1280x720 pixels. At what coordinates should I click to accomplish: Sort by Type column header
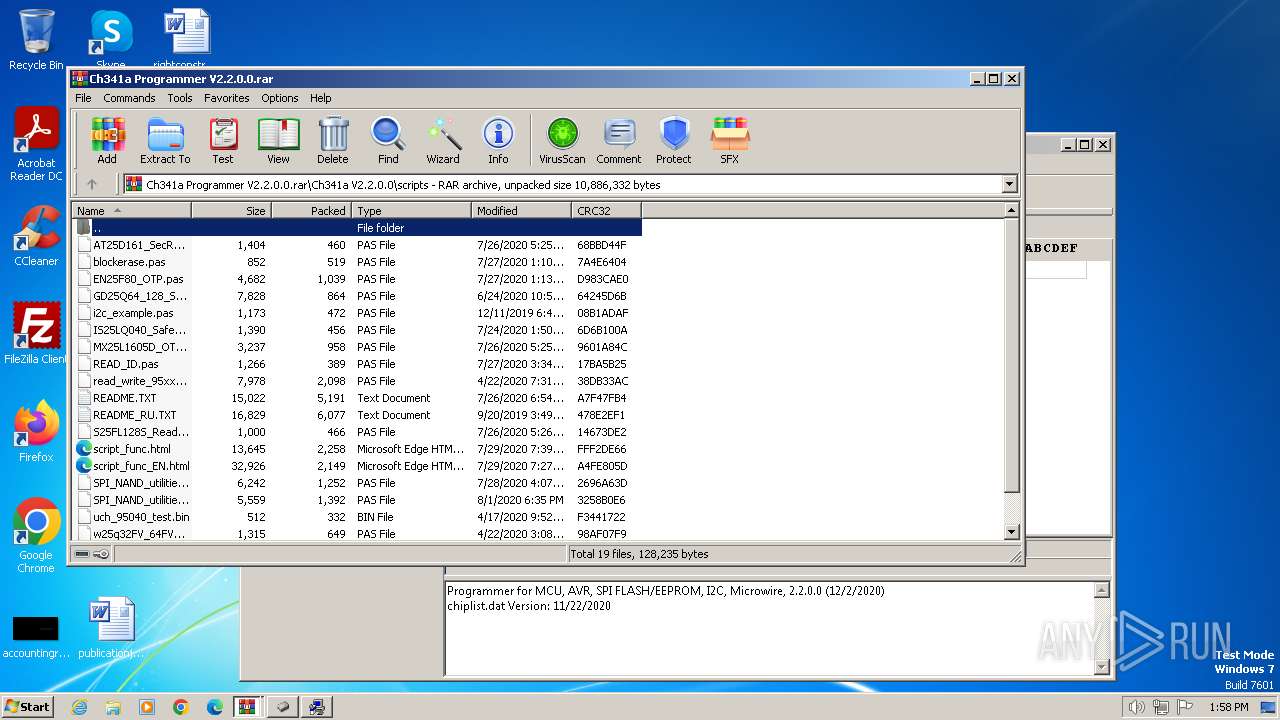click(x=411, y=211)
